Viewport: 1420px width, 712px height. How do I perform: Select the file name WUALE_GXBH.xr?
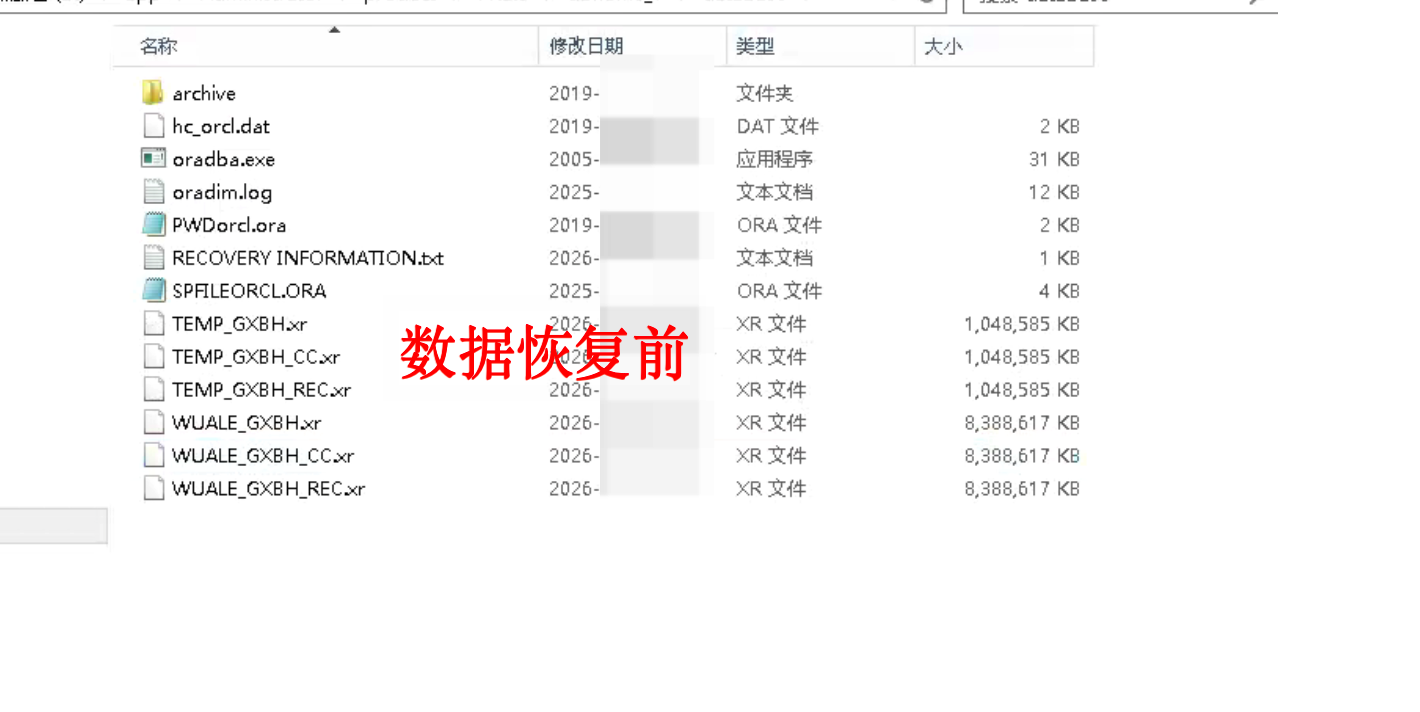pos(247,423)
